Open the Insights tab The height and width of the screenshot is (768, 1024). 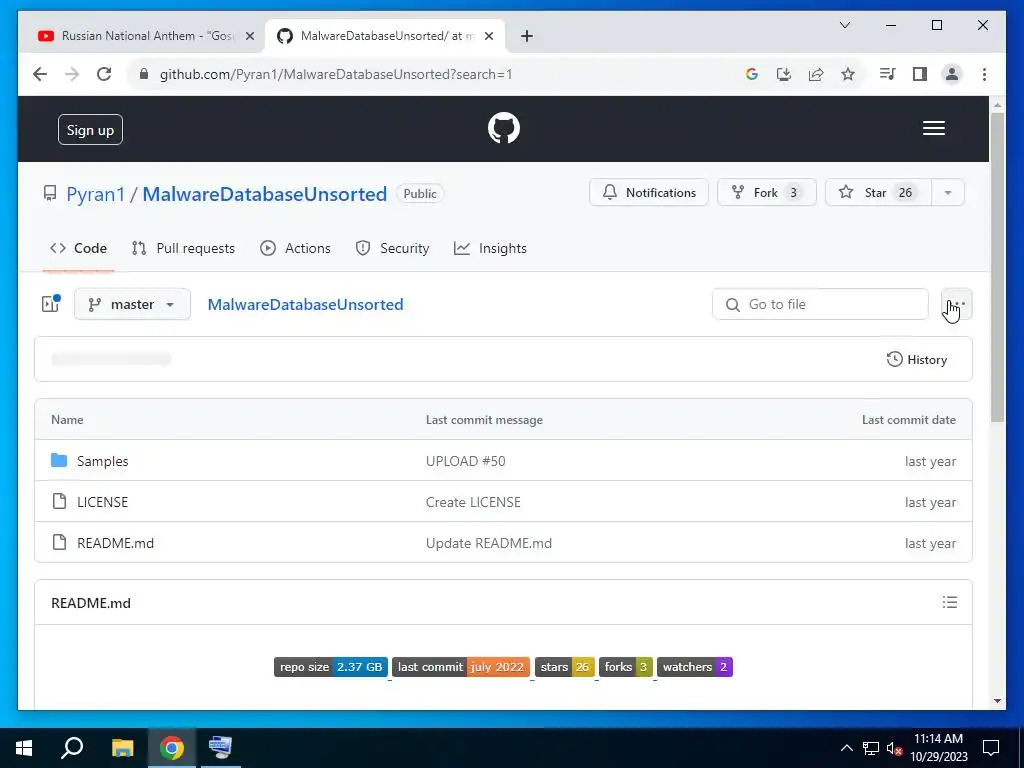pos(490,248)
